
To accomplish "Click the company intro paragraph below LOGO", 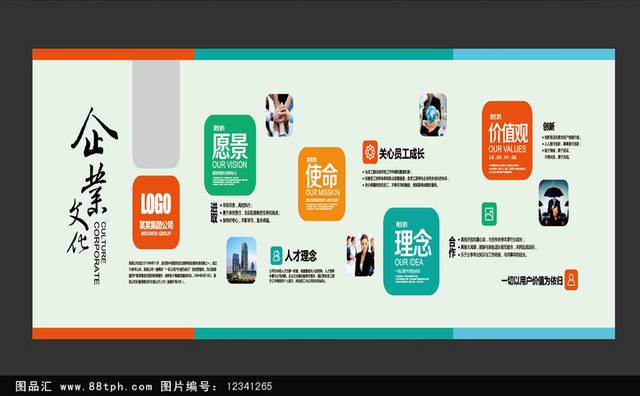I will [173, 272].
